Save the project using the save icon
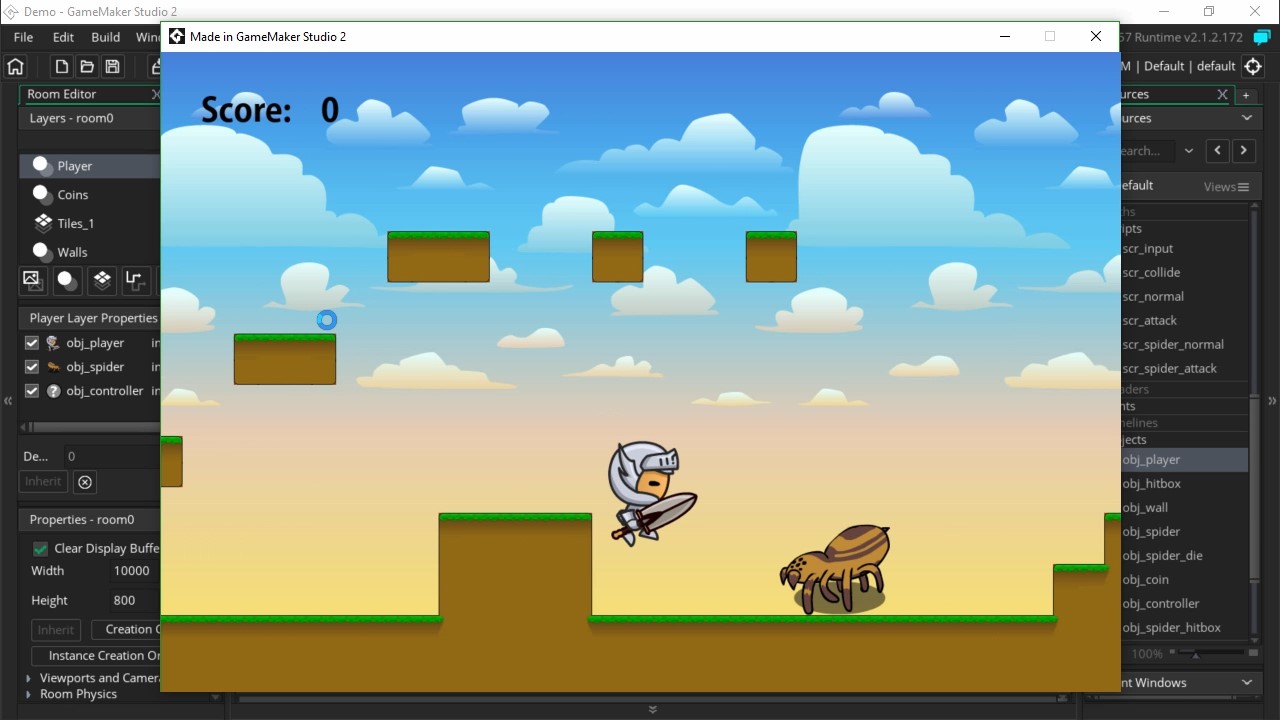This screenshot has height=720, width=1280. [x=112, y=66]
